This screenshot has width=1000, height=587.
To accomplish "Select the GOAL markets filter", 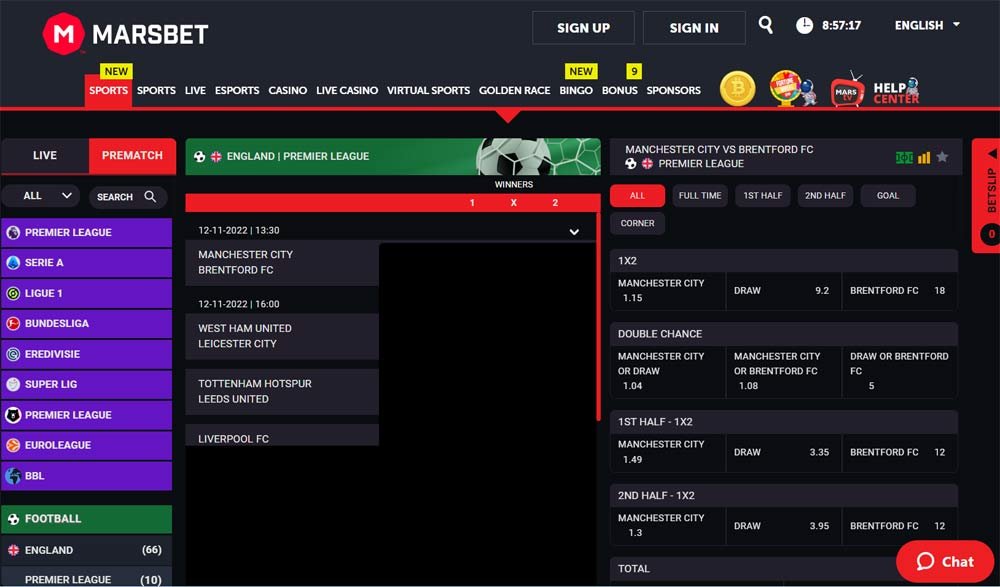I will click(x=888, y=196).
